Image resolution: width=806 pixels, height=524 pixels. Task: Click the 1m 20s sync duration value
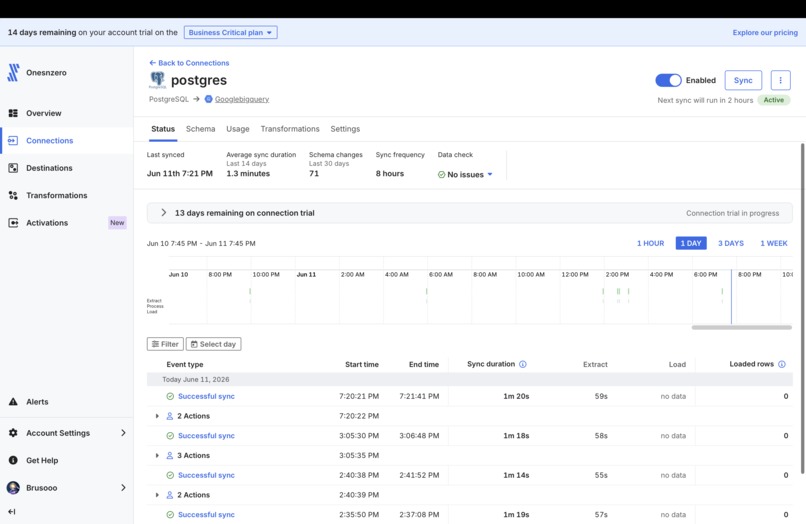tap(516, 396)
